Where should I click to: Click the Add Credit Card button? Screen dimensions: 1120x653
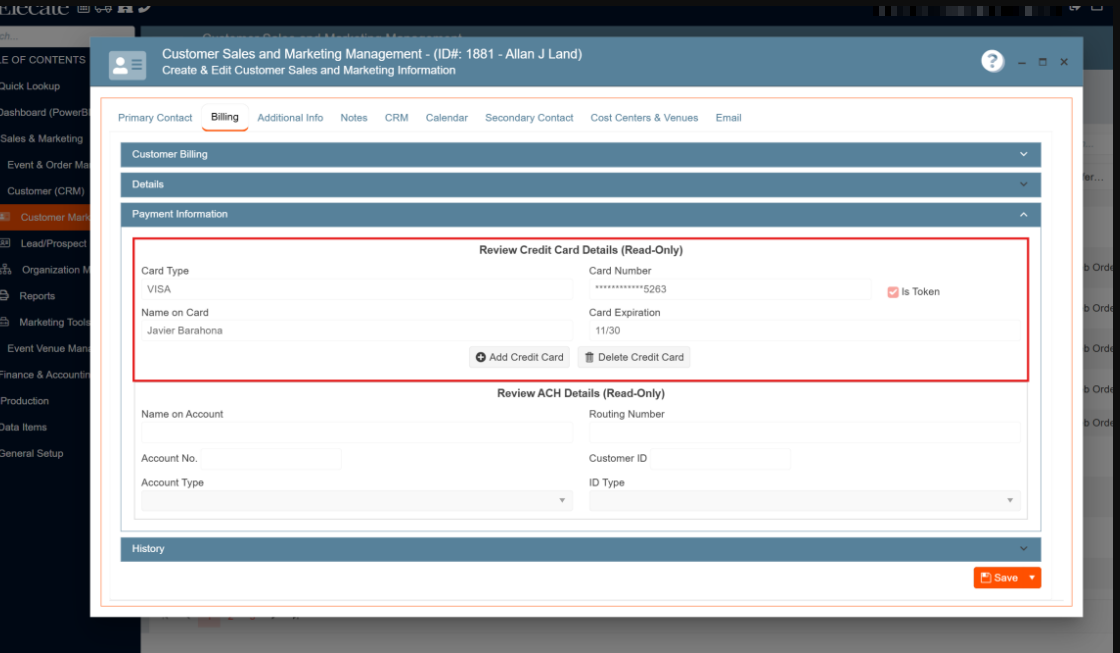coord(520,357)
